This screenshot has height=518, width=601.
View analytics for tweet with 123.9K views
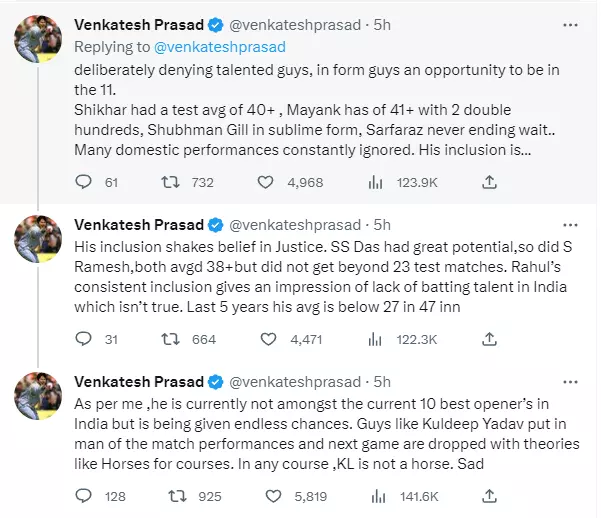(x=377, y=182)
